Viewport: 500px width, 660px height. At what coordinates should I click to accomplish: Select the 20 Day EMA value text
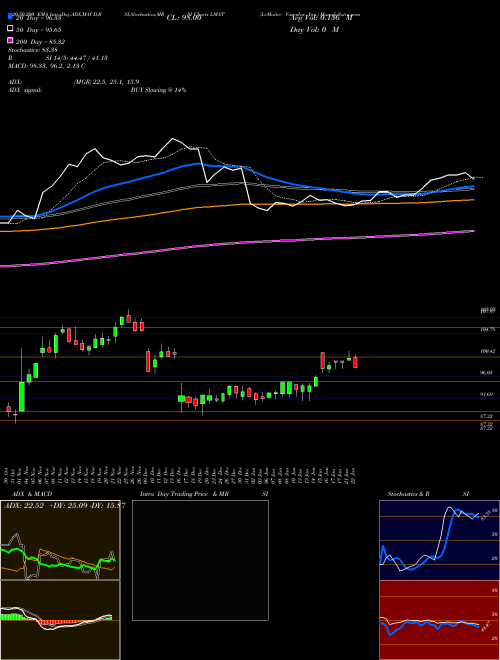[39, 18]
